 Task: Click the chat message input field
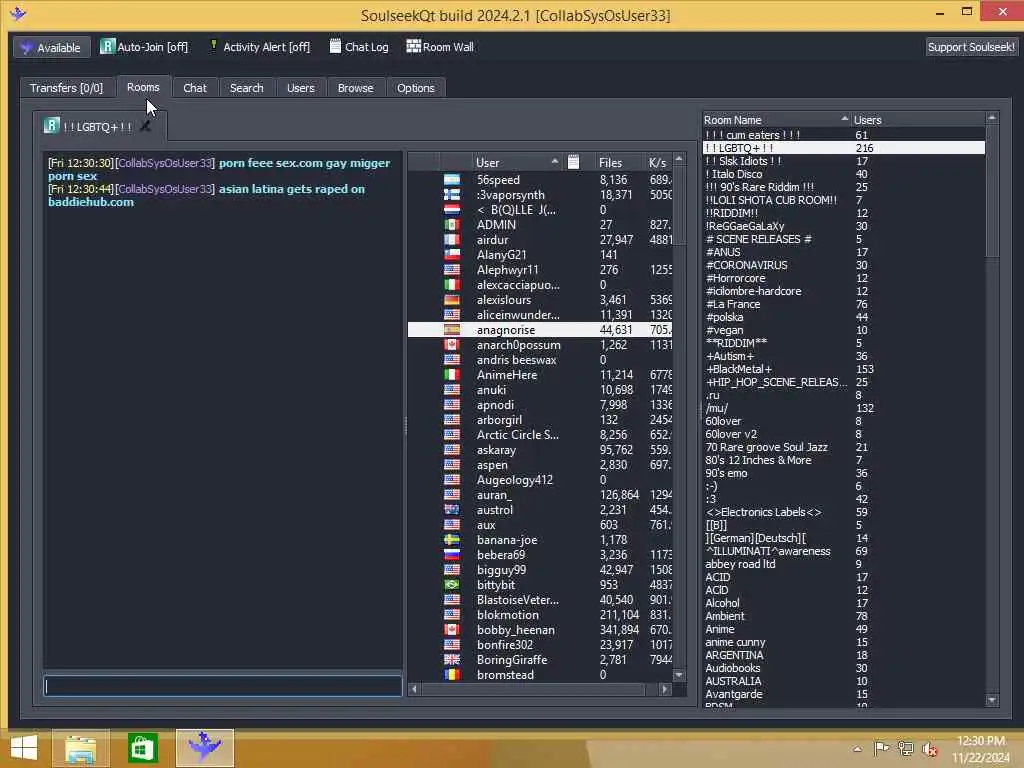point(223,686)
